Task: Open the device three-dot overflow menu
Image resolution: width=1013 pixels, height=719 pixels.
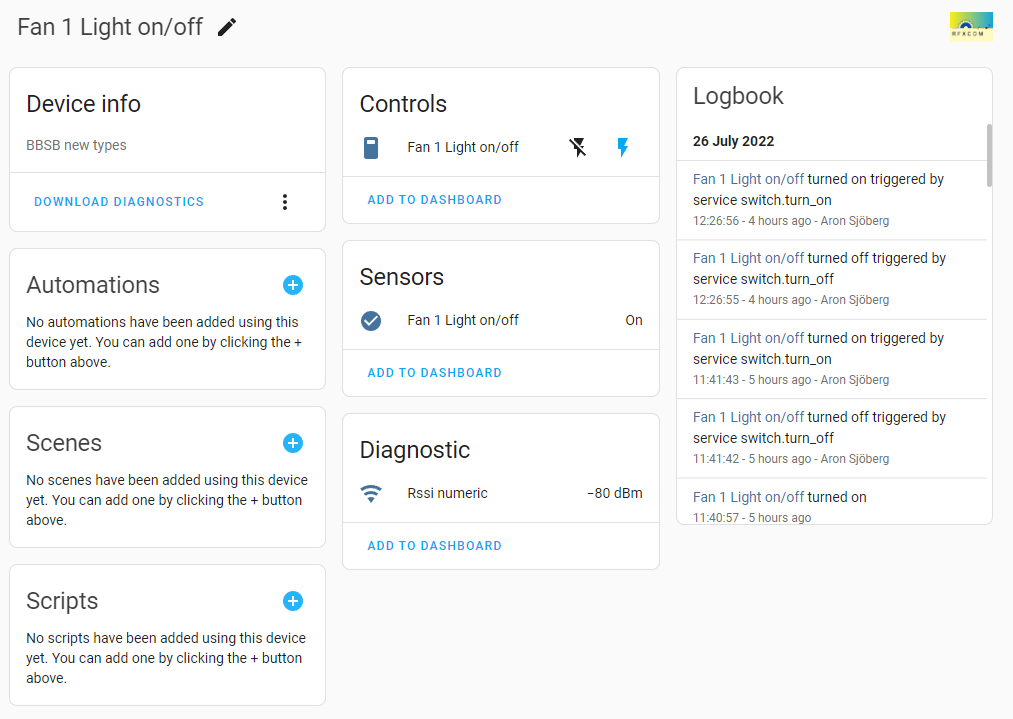Action: (x=285, y=202)
